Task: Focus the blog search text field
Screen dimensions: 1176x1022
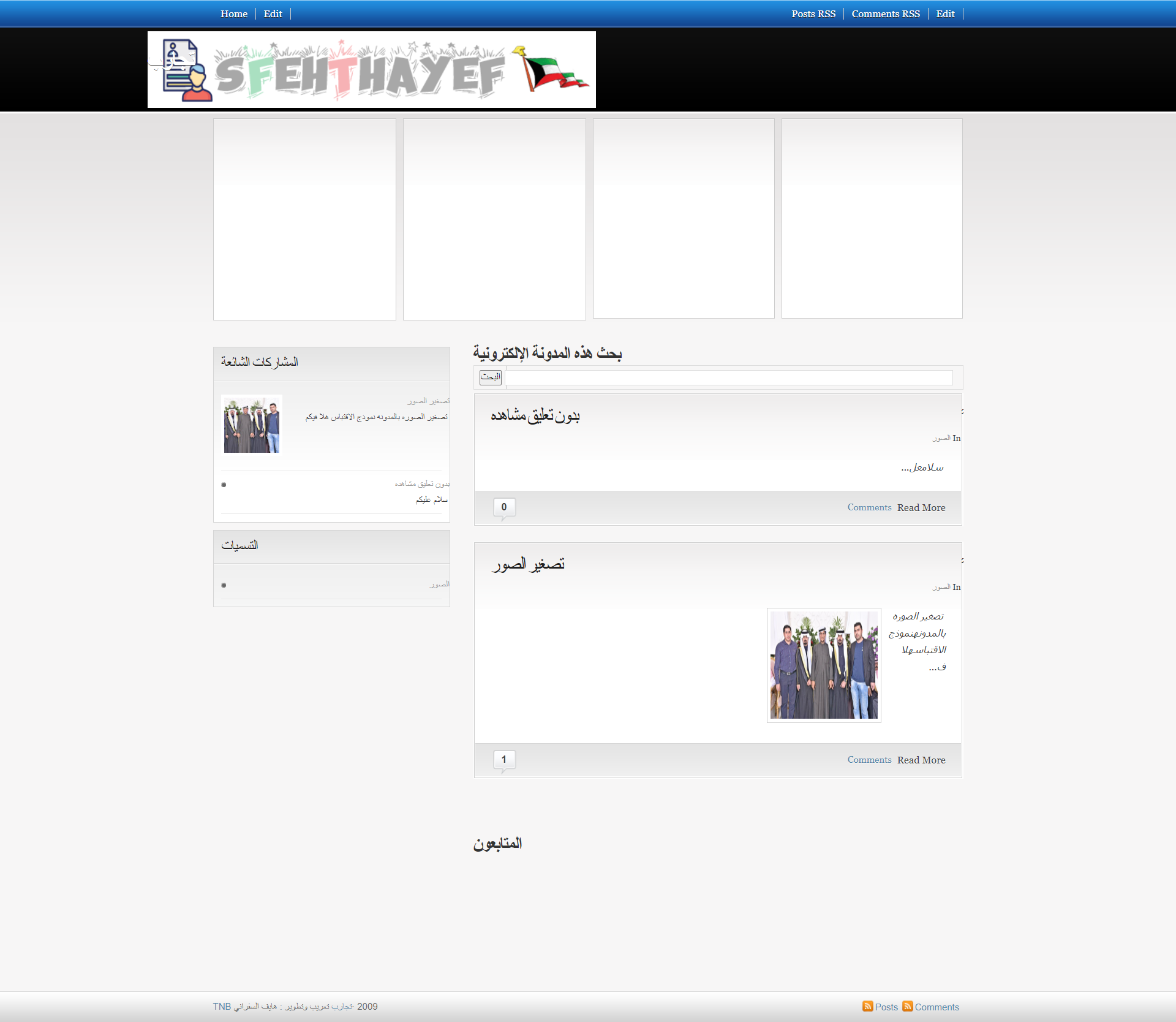Action: click(x=729, y=377)
